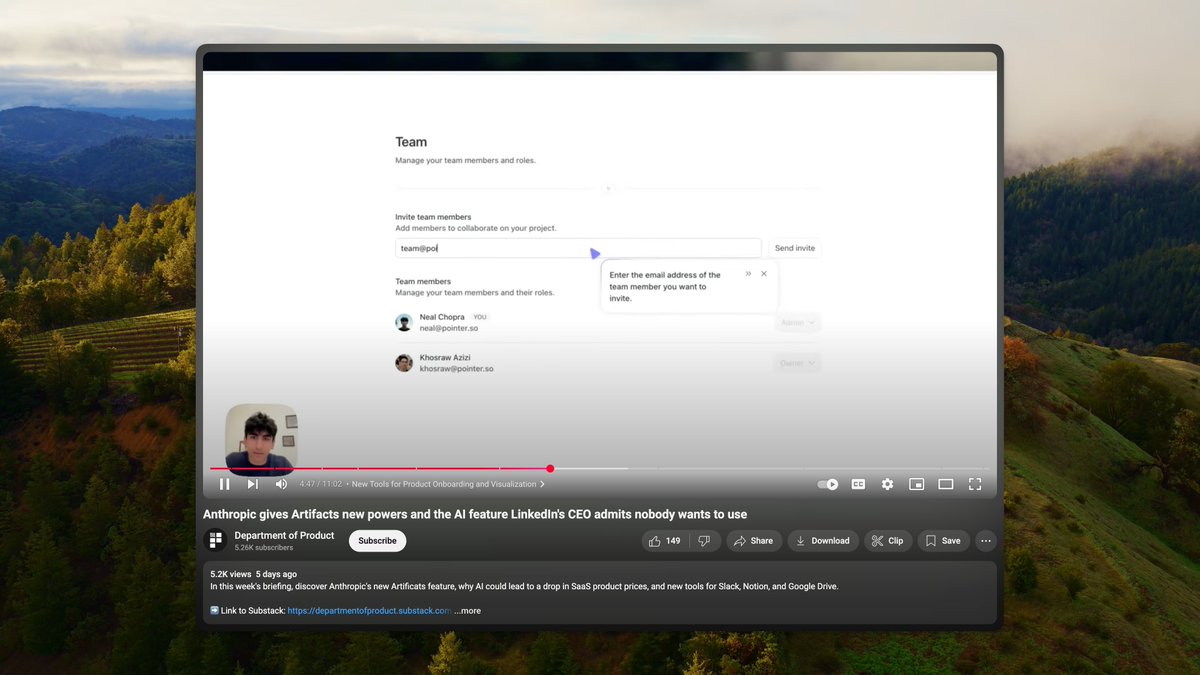Click Khosraw Azizi's profile avatar
Screen dimensions: 1200x675
tap(404, 363)
